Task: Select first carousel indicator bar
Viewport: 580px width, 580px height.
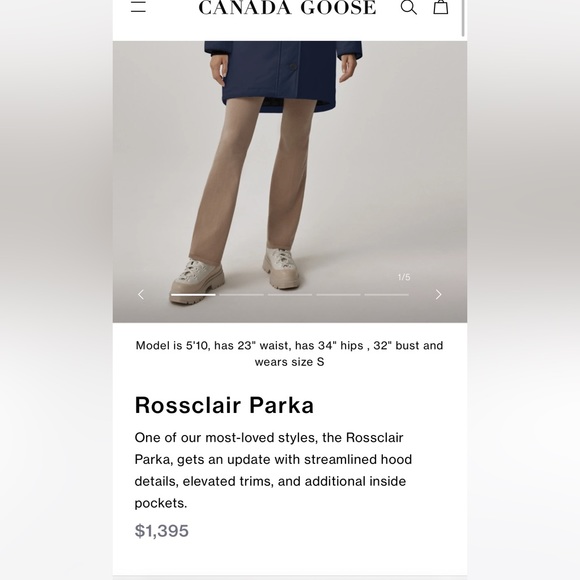Action: [193, 295]
